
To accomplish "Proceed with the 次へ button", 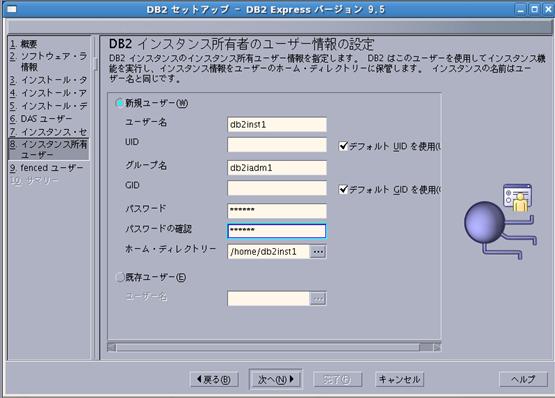I will pyautogui.click(x=276, y=380).
